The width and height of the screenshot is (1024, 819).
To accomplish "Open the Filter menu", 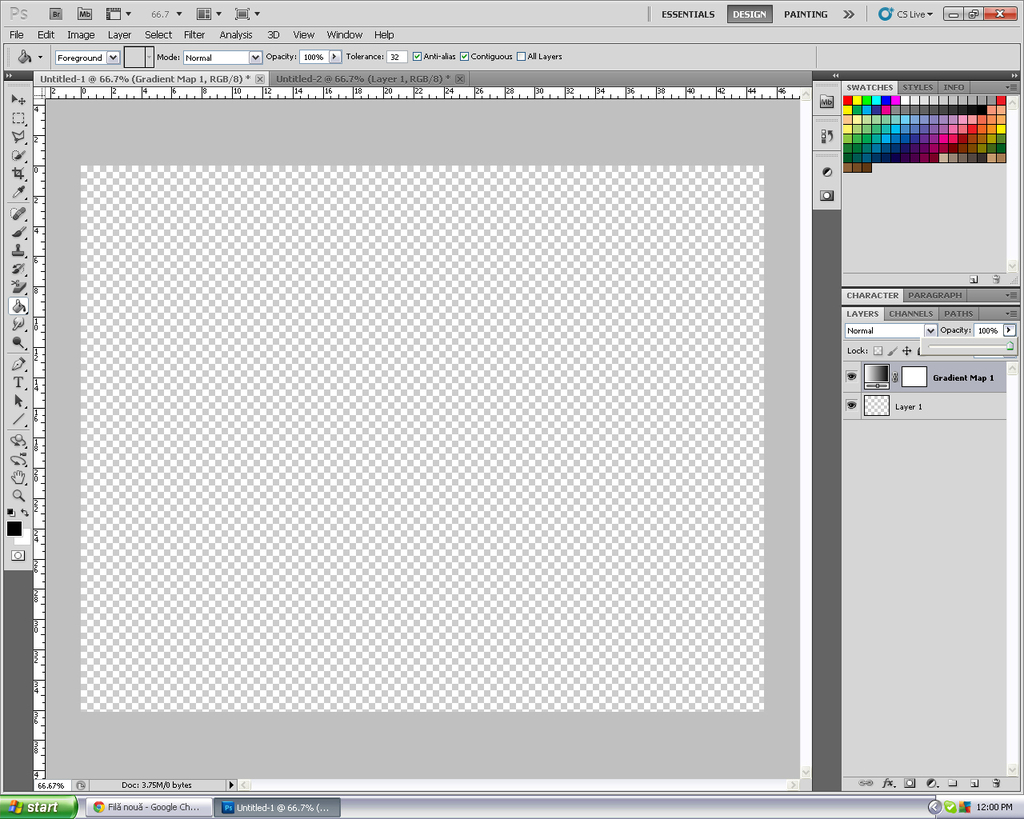I will coord(194,35).
